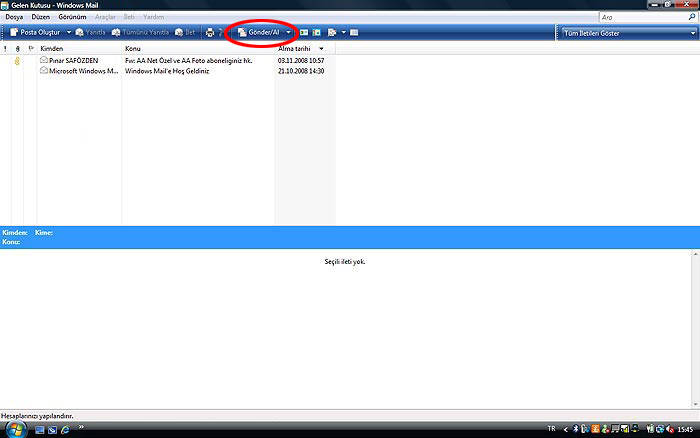
Task: Open the Araçlar menu
Action: [105, 17]
